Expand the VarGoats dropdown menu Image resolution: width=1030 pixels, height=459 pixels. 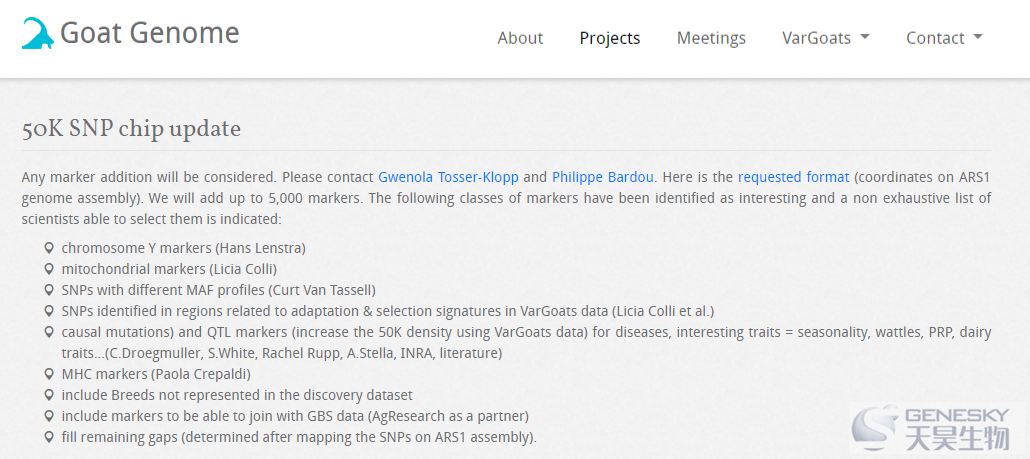pyautogui.click(x=825, y=38)
